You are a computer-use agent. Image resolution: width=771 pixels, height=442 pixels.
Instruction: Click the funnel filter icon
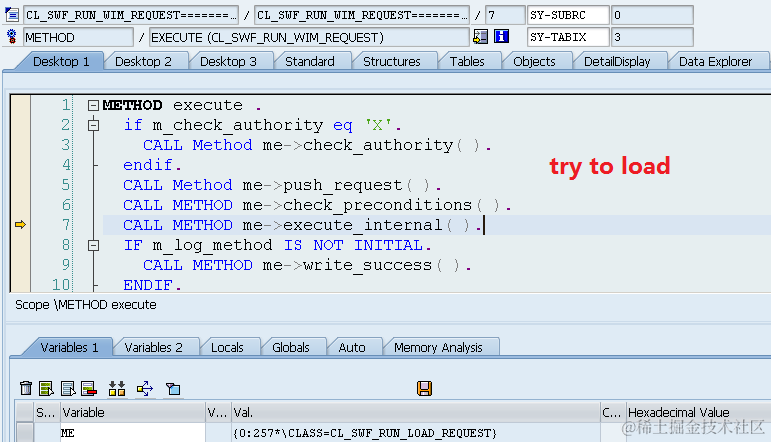click(x=173, y=389)
